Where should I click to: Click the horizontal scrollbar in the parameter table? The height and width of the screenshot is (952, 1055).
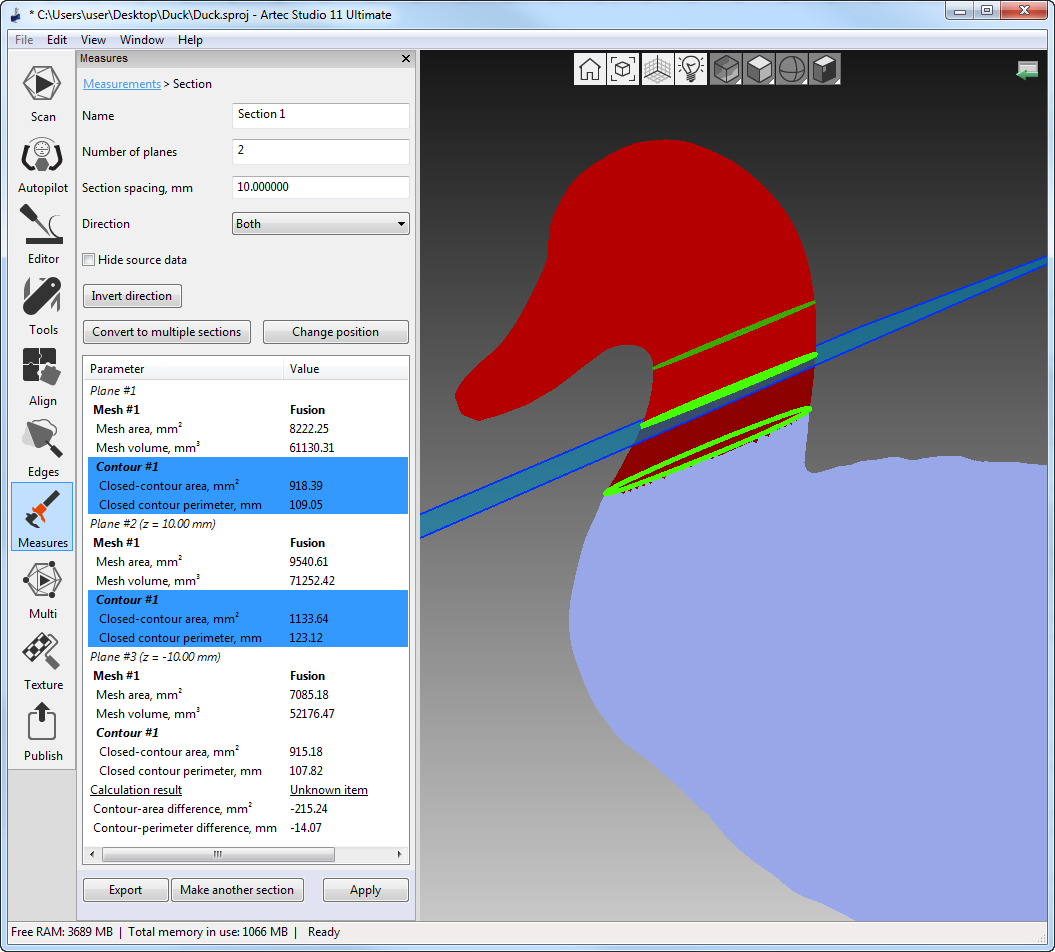[217, 855]
